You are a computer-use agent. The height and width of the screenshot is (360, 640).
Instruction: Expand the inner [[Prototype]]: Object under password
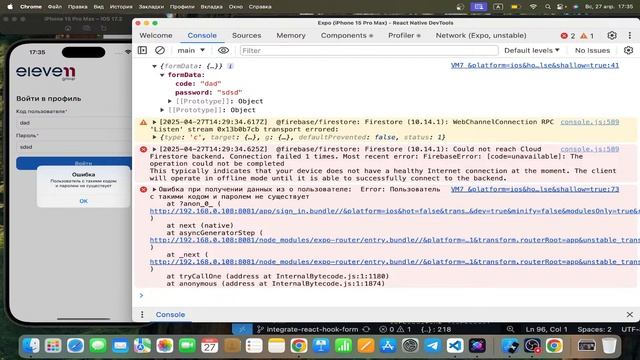(x=170, y=101)
